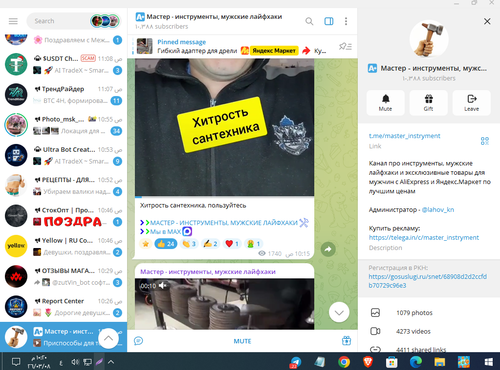Open File Explorer from taskbar
The width and height of the screenshot is (500, 370).
pos(440,362)
